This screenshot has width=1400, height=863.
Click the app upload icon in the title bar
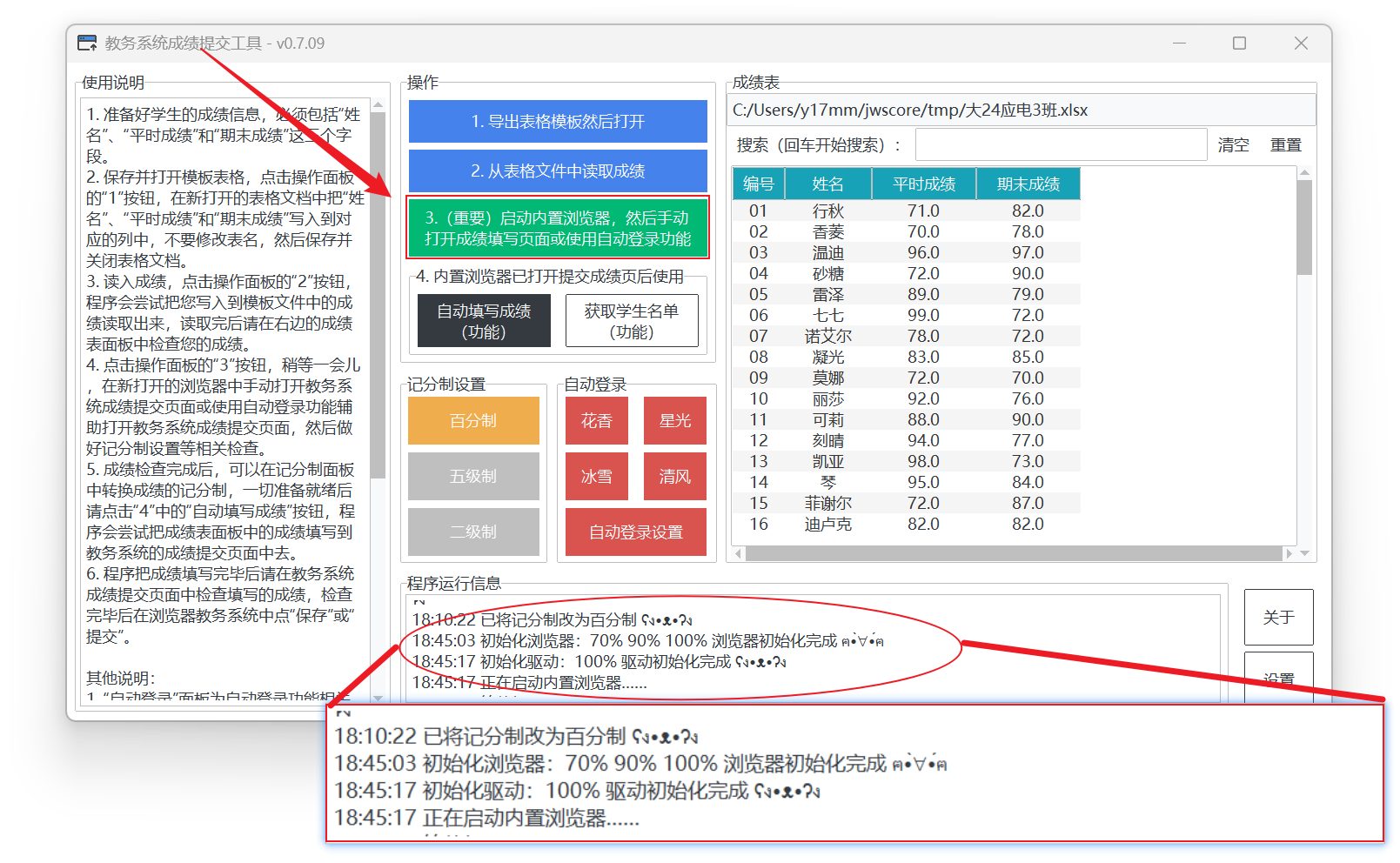tap(86, 42)
